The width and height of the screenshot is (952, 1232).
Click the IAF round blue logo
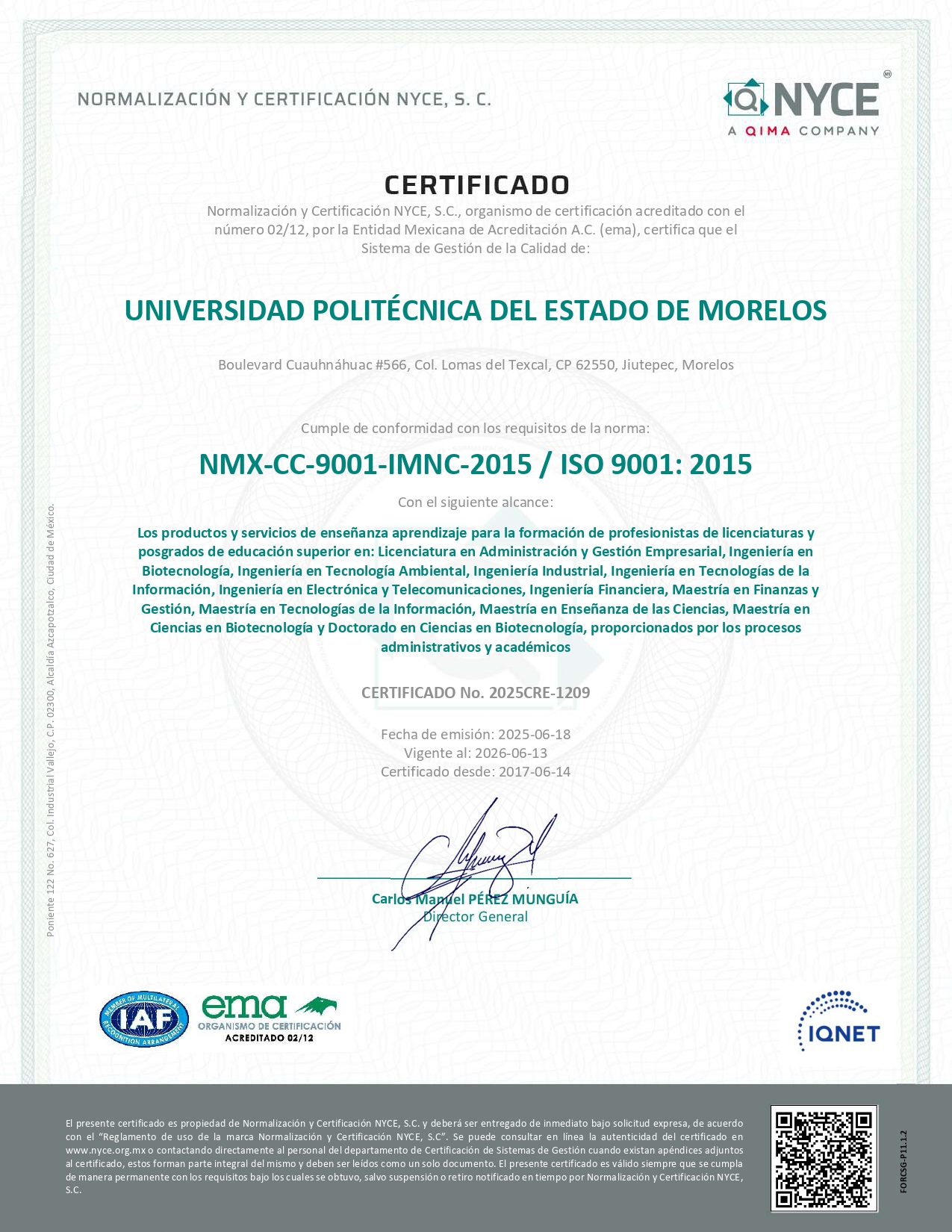[143, 1019]
